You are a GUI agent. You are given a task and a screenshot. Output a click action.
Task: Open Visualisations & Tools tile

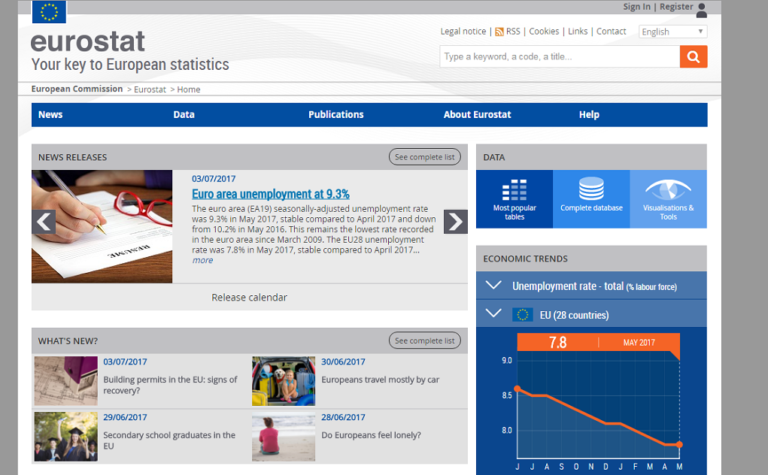(x=668, y=199)
